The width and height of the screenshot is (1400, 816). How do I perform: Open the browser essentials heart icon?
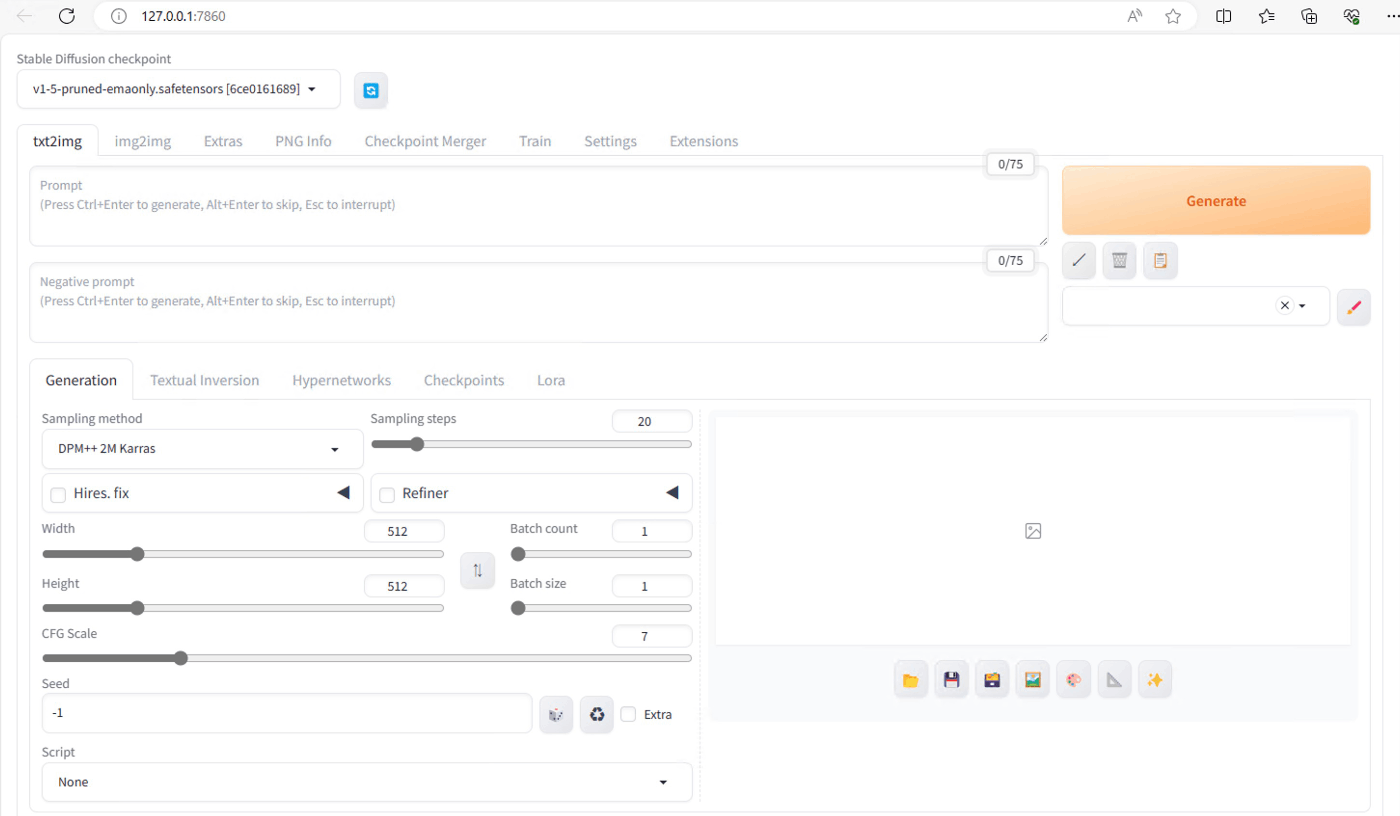1352,16
